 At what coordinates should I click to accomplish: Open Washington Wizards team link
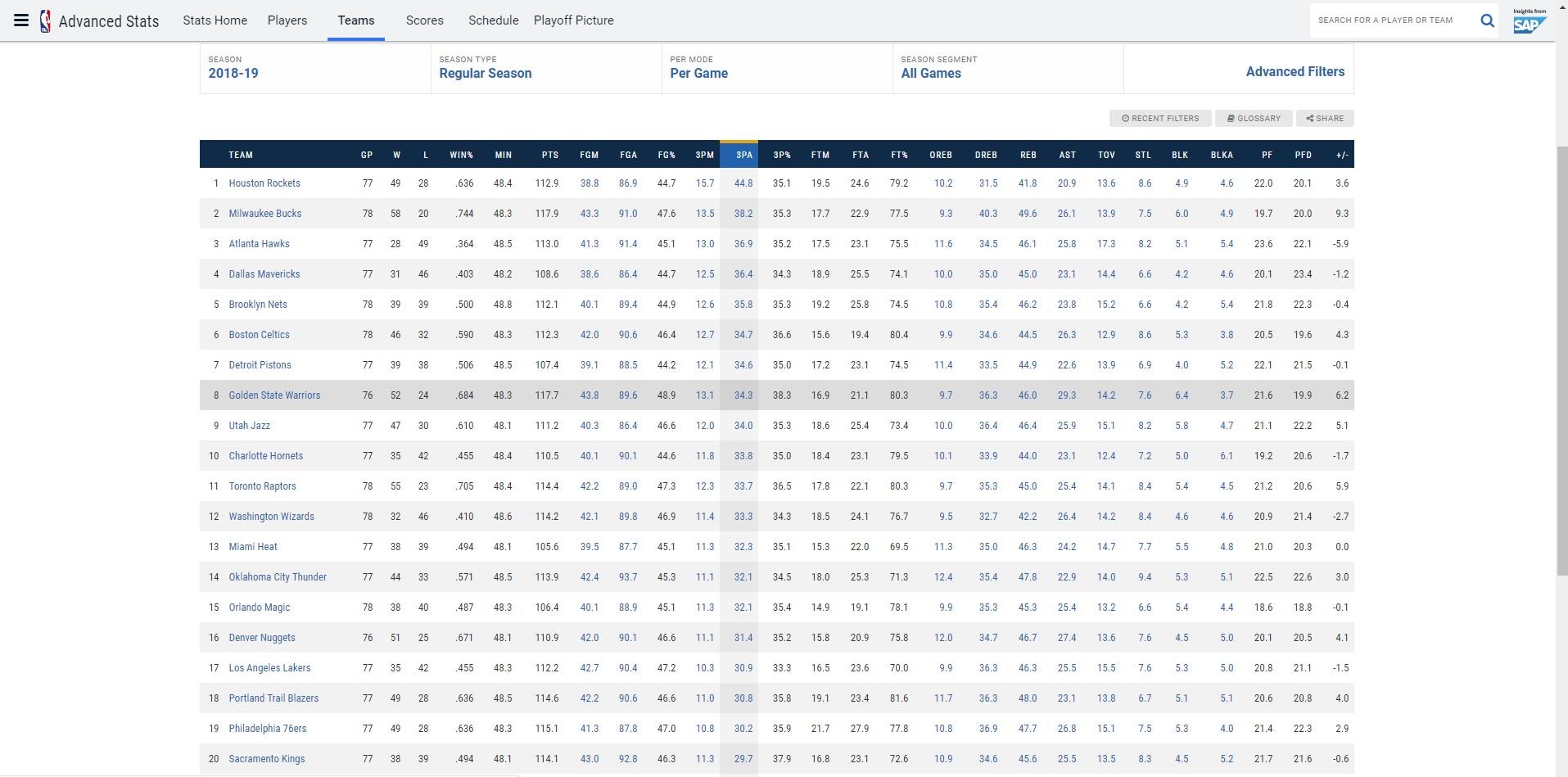click(271, 517)
